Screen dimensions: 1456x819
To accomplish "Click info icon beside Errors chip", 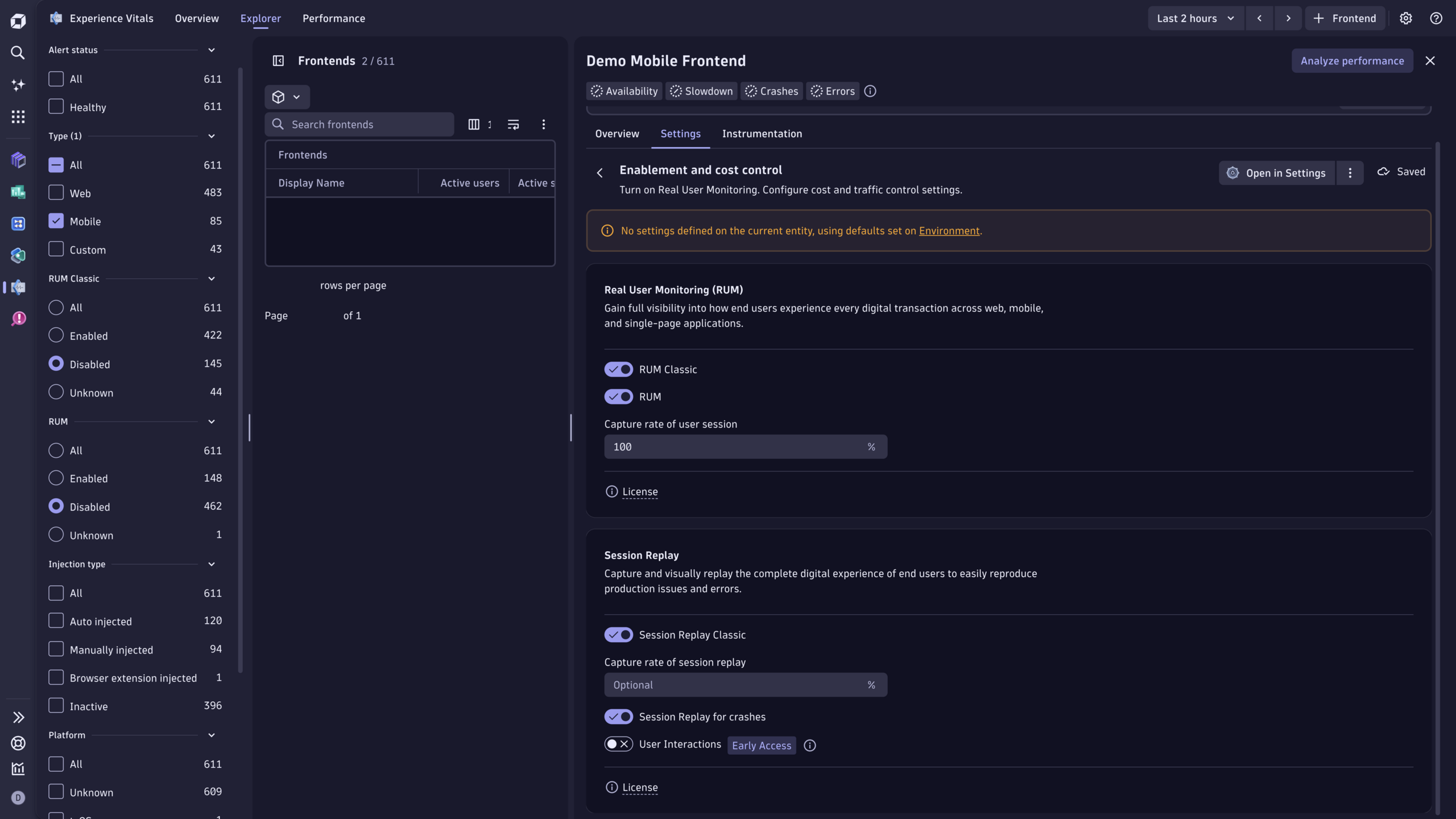I will 870,91.
